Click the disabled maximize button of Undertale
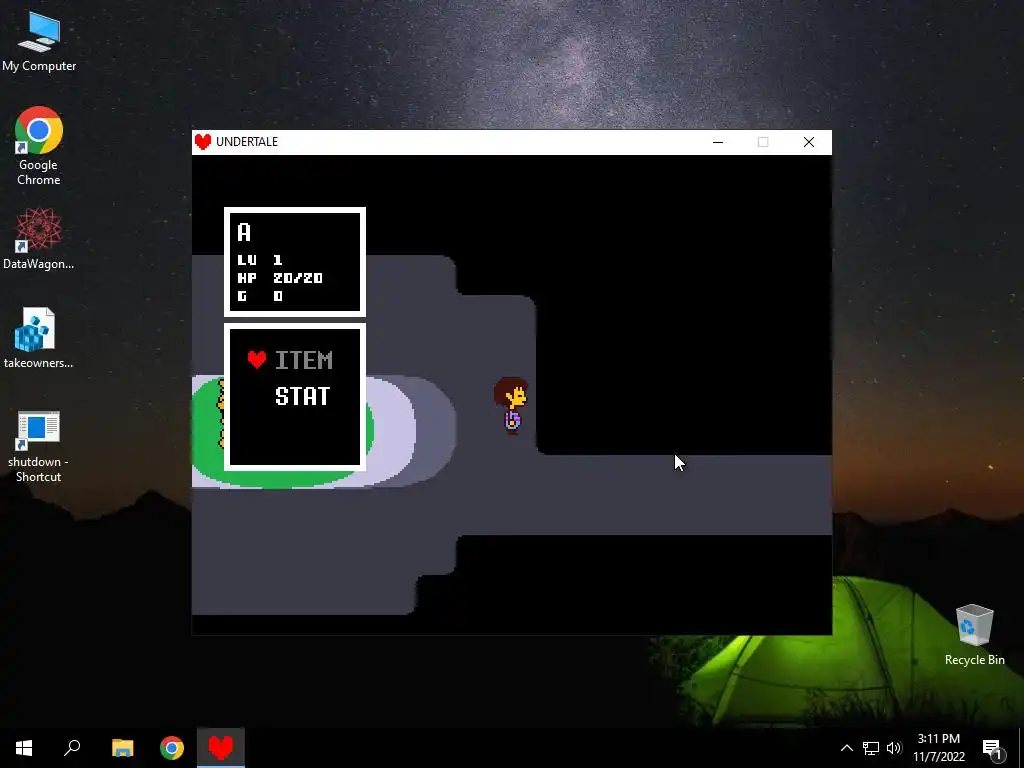 [763, 142]
